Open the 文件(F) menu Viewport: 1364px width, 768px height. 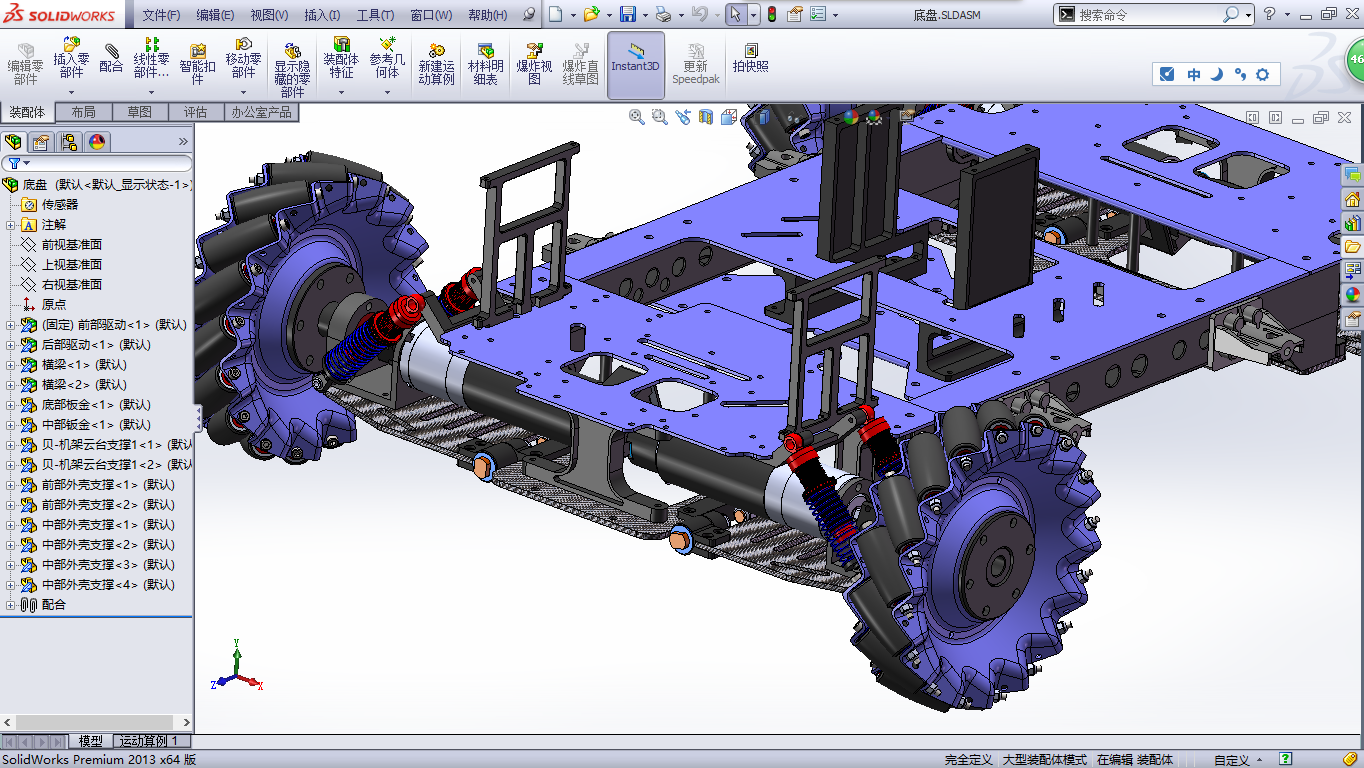pyautogui.click(x=161, y=15)
